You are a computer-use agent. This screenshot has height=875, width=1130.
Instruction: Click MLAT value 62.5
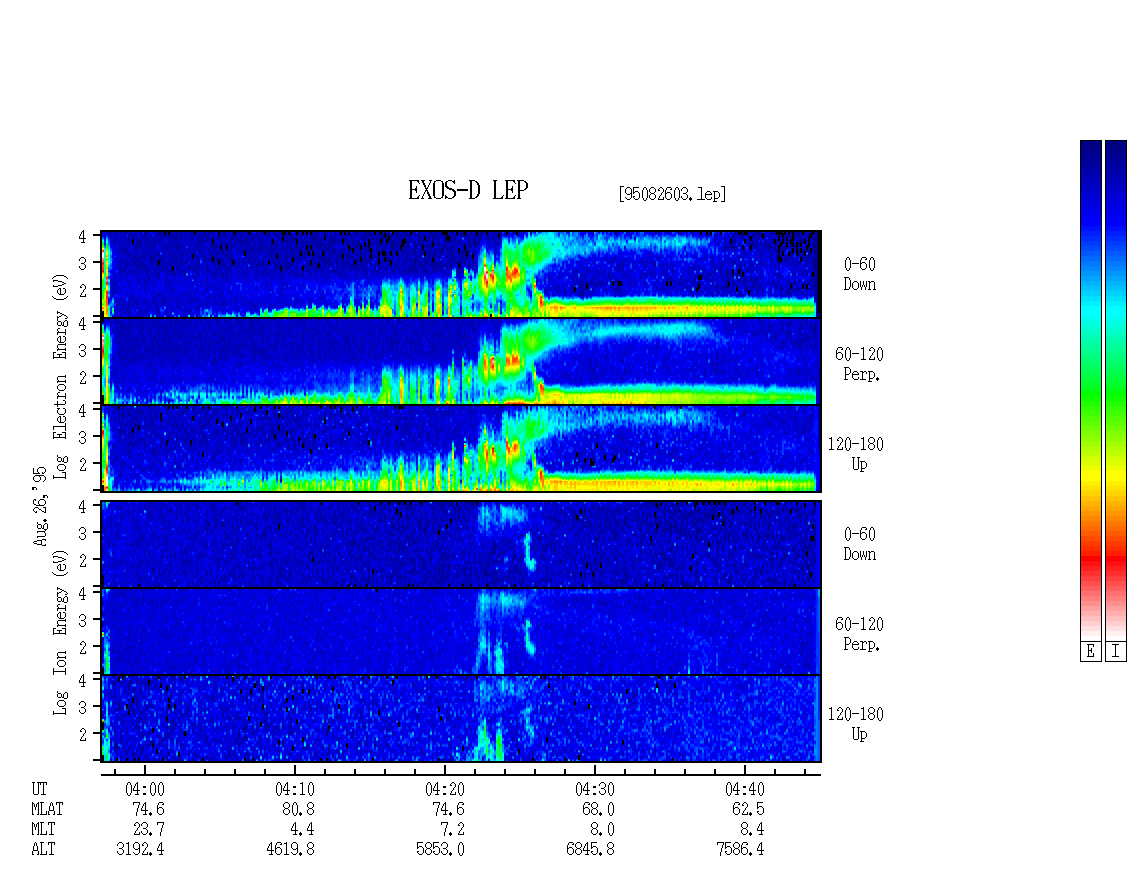[748, 809]
